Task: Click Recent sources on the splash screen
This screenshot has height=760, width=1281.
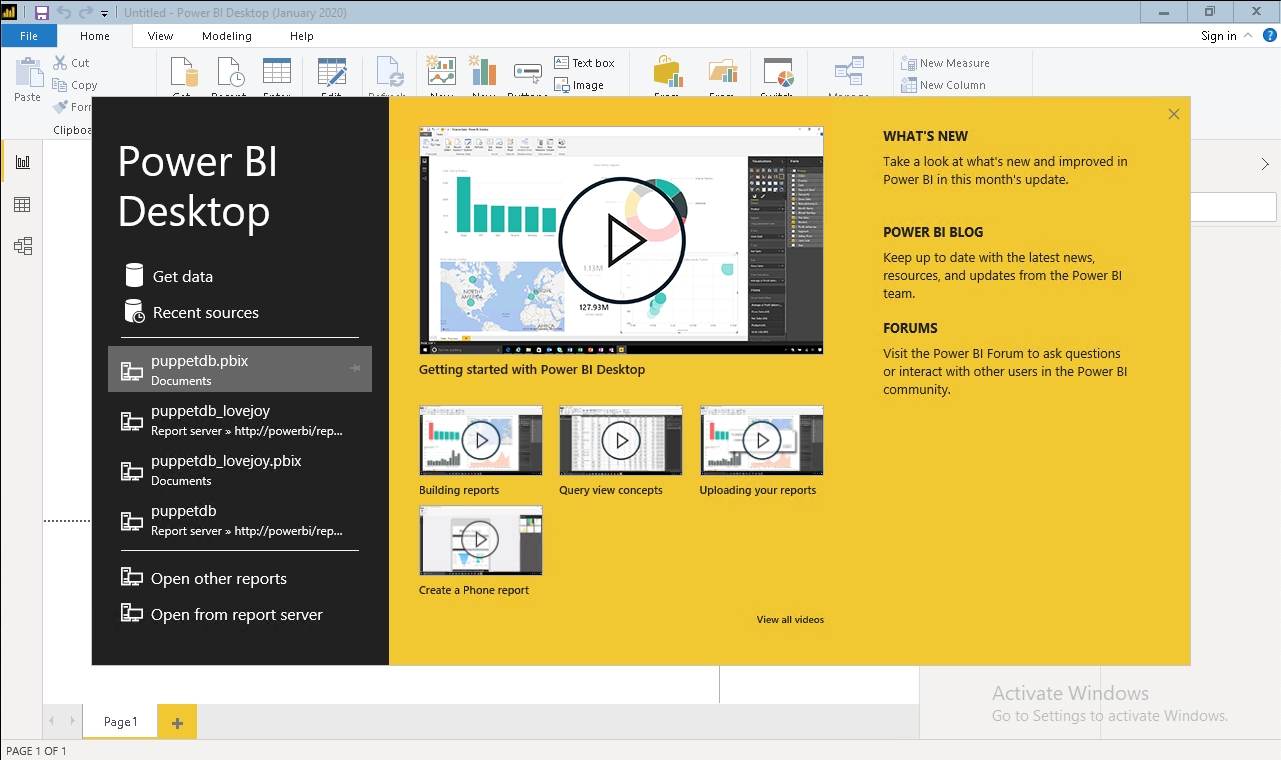Action: pos(191,312)
